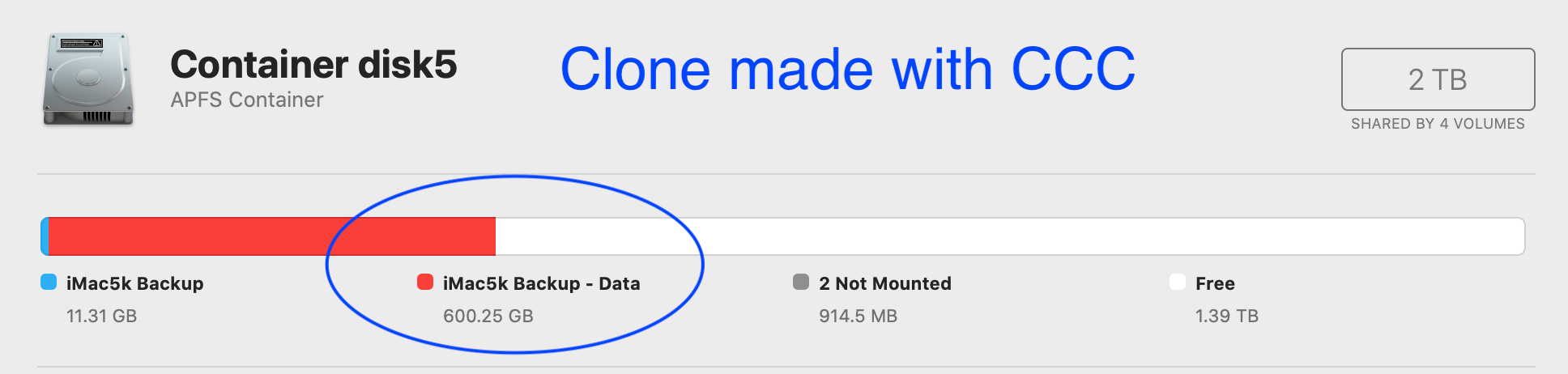
Task: Click the white Free legend swatch
Action: [x=1178, y=282]
